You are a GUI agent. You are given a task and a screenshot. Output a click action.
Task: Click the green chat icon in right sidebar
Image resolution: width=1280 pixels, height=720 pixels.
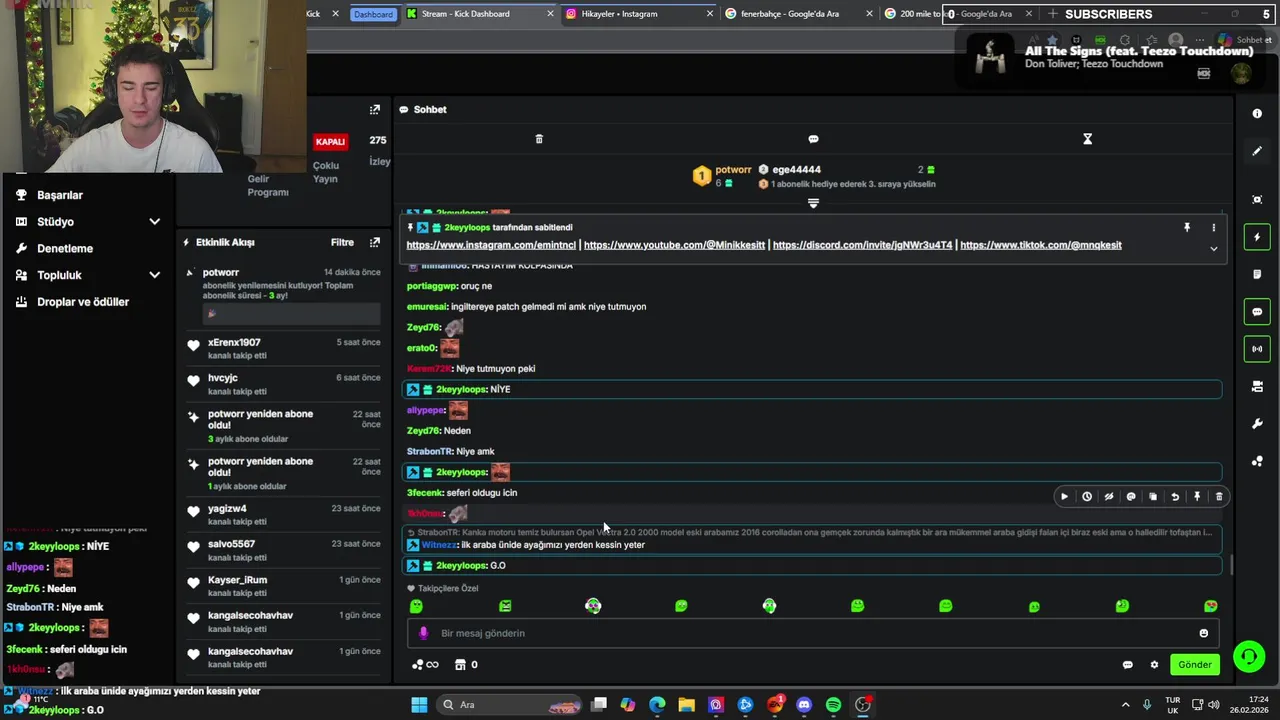click(x=1257, y=312)
